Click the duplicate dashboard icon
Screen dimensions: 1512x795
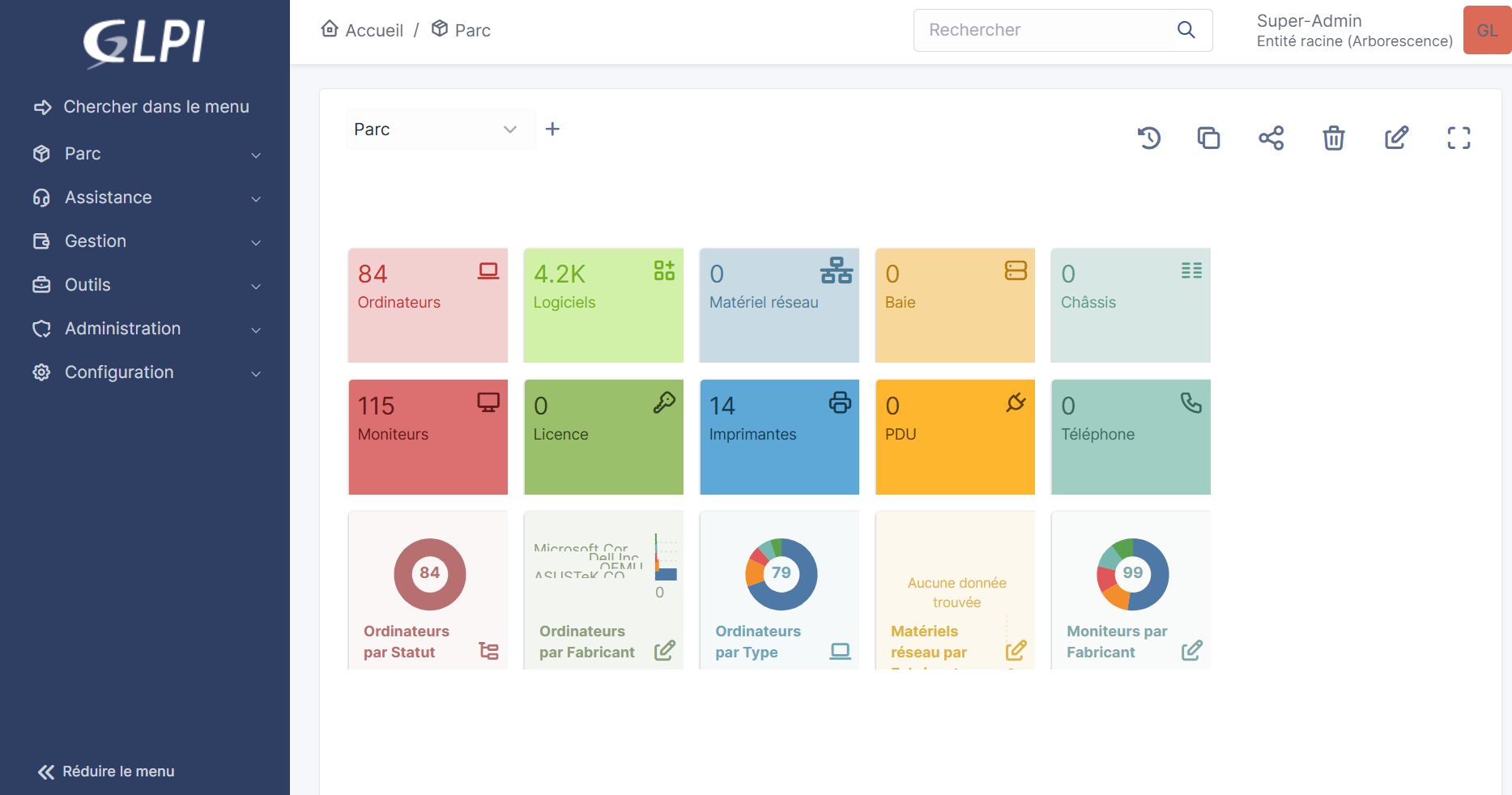[x=1208, y=138]
